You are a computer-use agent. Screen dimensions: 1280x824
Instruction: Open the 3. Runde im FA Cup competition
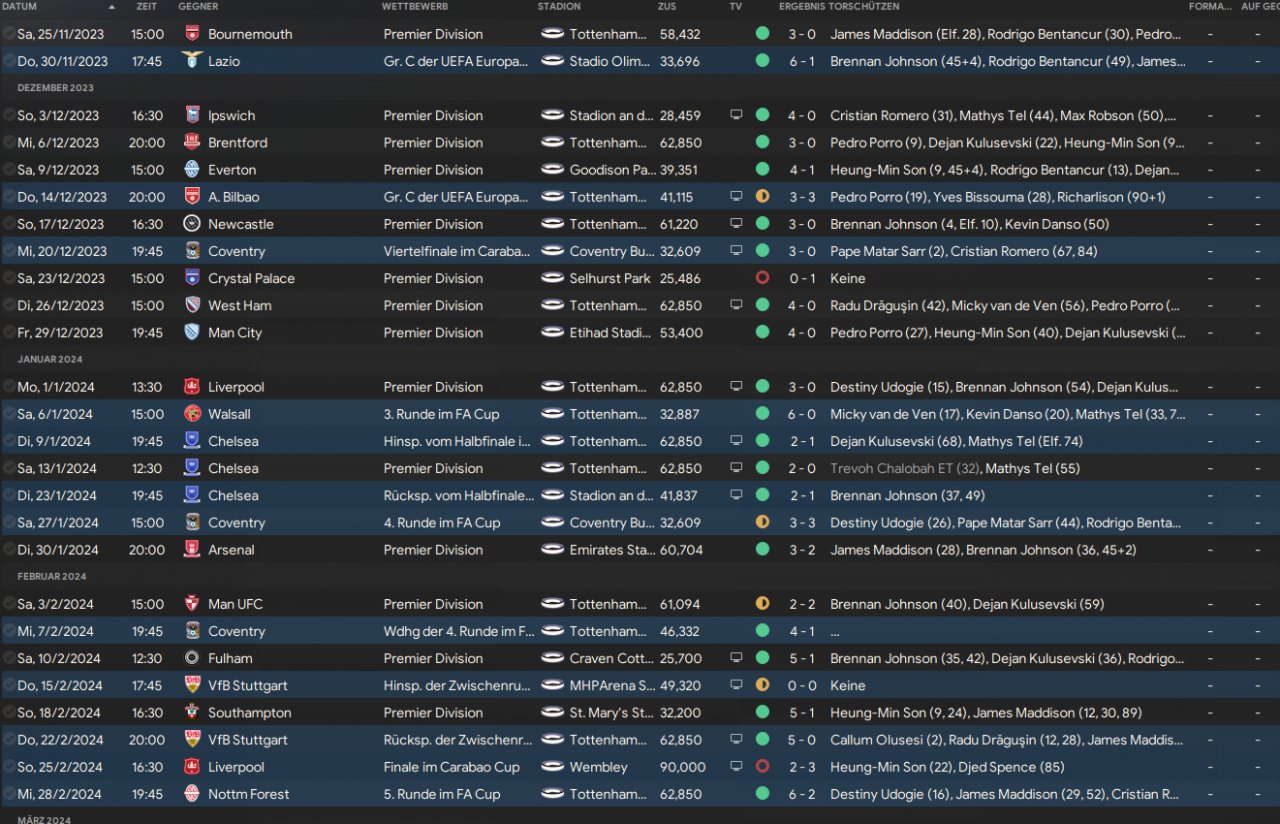tap(442, 414)
